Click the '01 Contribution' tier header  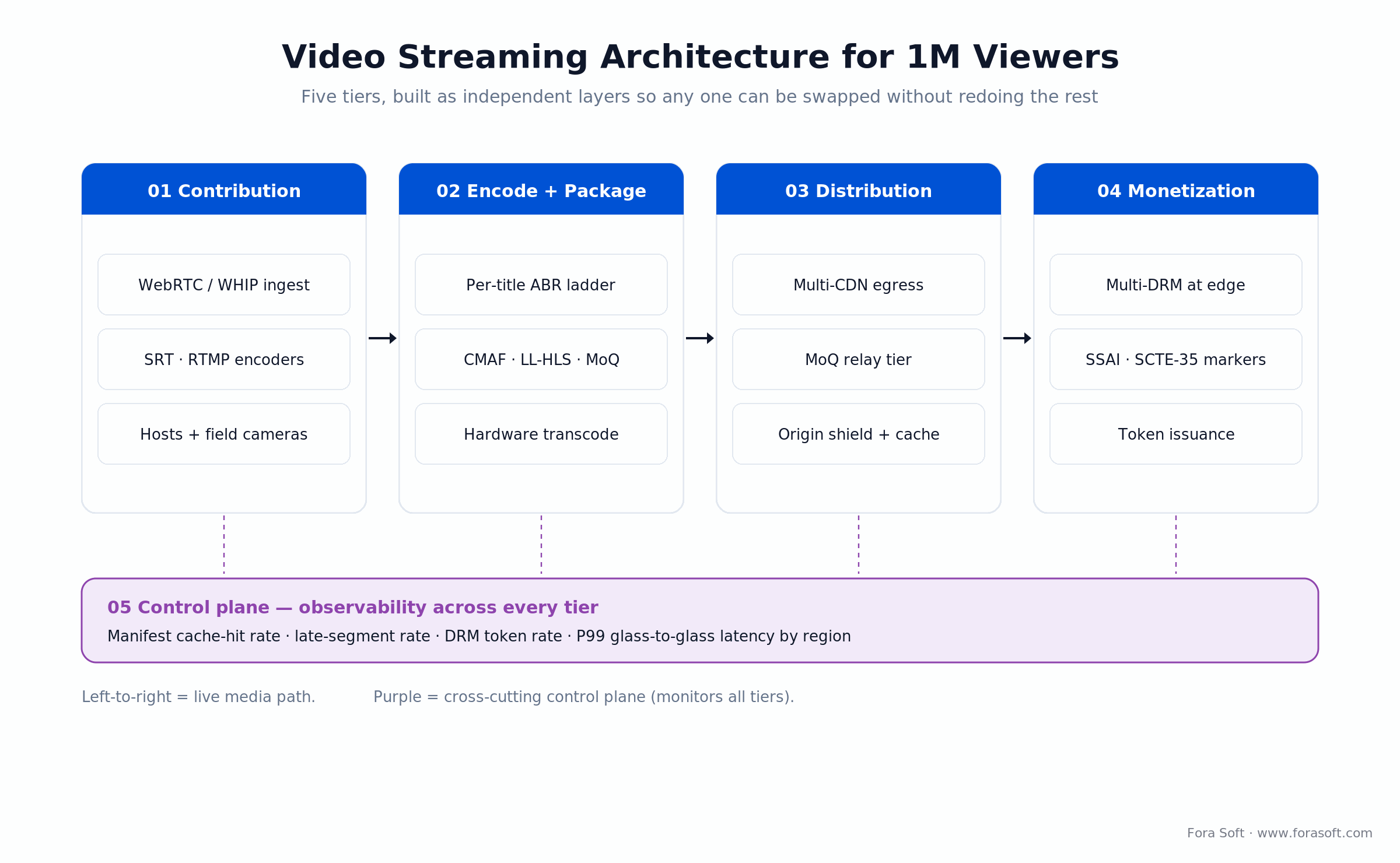click(x=224, y=189)
